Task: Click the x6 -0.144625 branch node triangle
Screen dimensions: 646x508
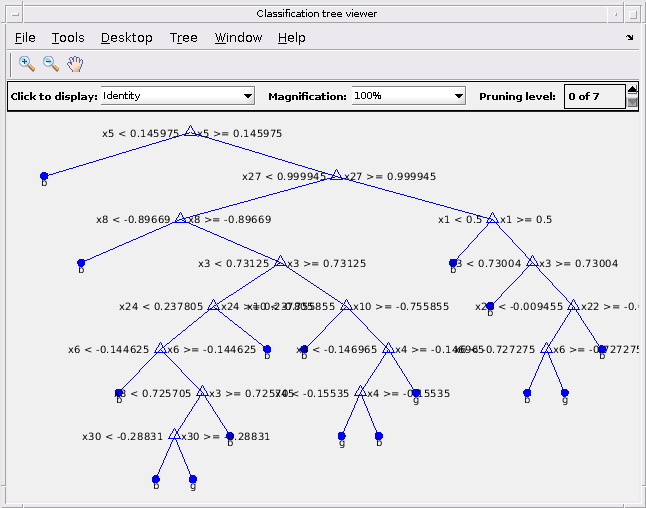Action: point(160,348)
